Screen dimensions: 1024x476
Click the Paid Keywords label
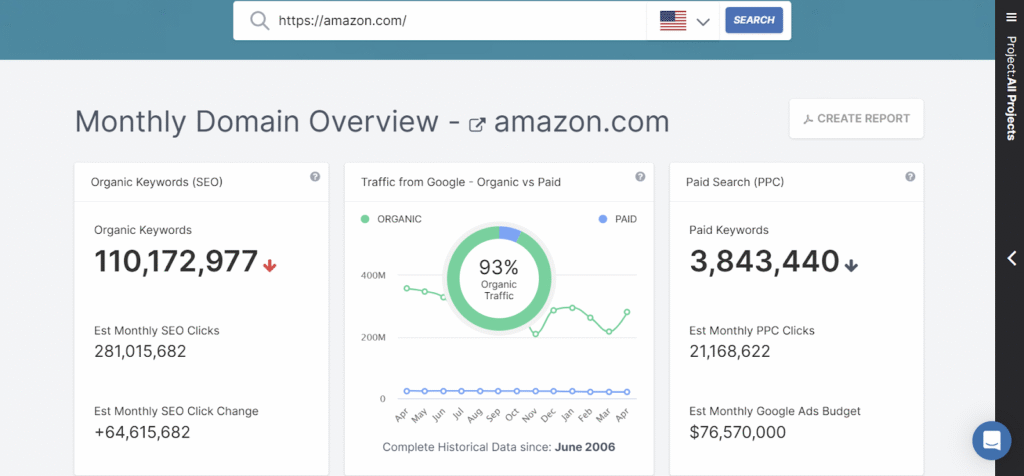(729, 230)
